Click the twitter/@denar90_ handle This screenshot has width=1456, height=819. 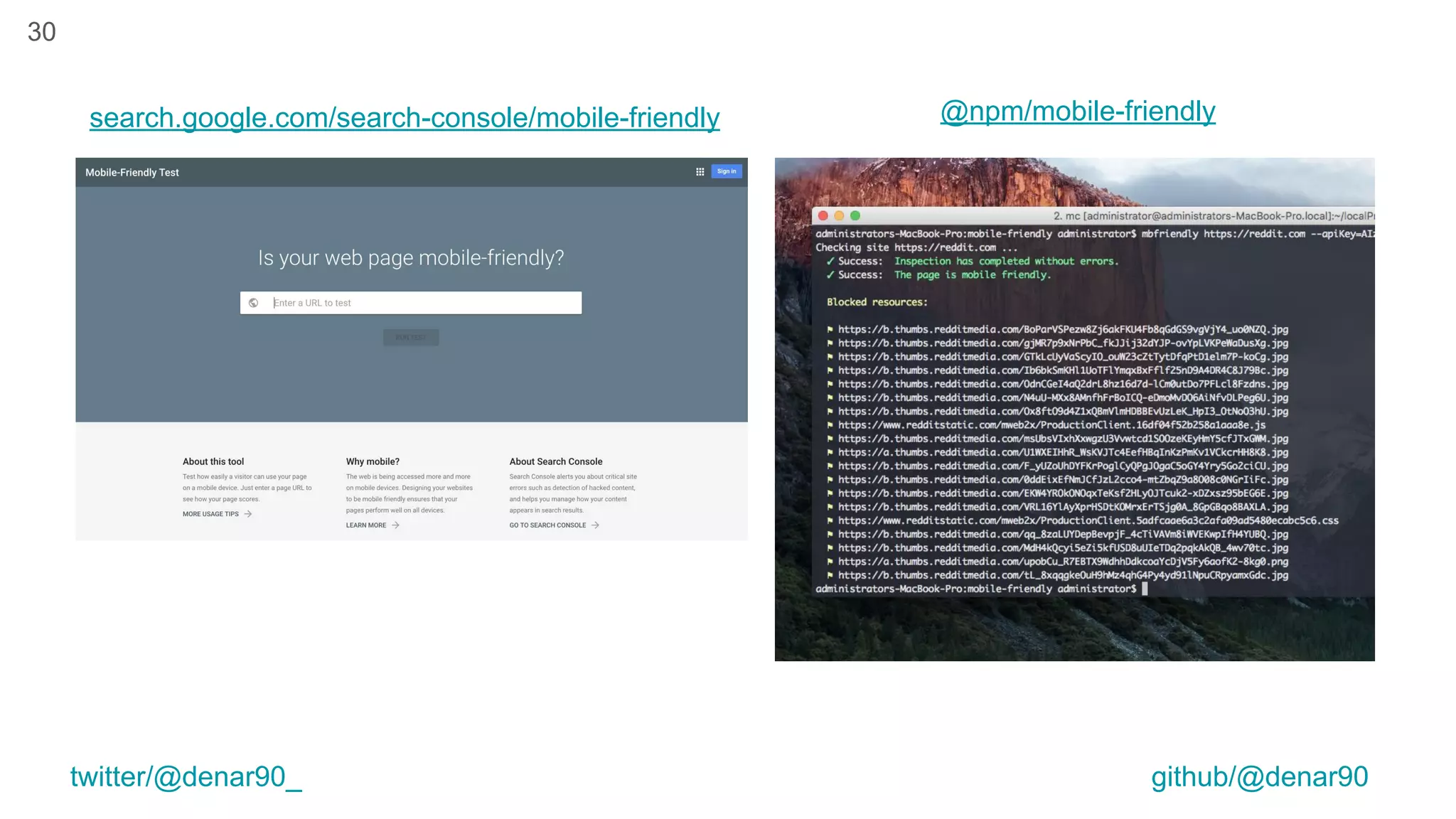(186, 776)
